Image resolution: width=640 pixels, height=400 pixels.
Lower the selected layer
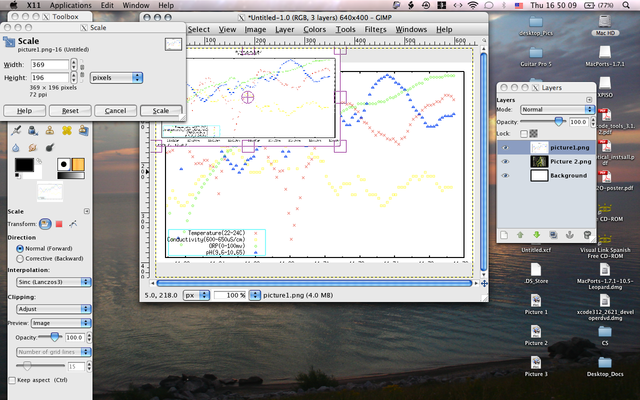click(536, 235)
